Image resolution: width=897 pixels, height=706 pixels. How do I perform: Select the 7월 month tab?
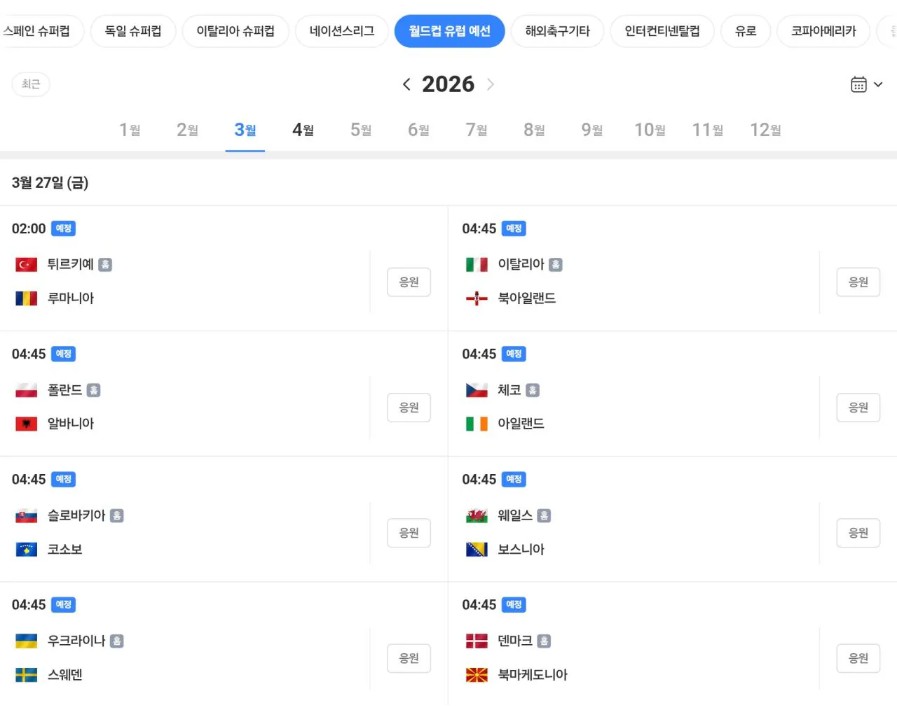[x=475, y=129]
